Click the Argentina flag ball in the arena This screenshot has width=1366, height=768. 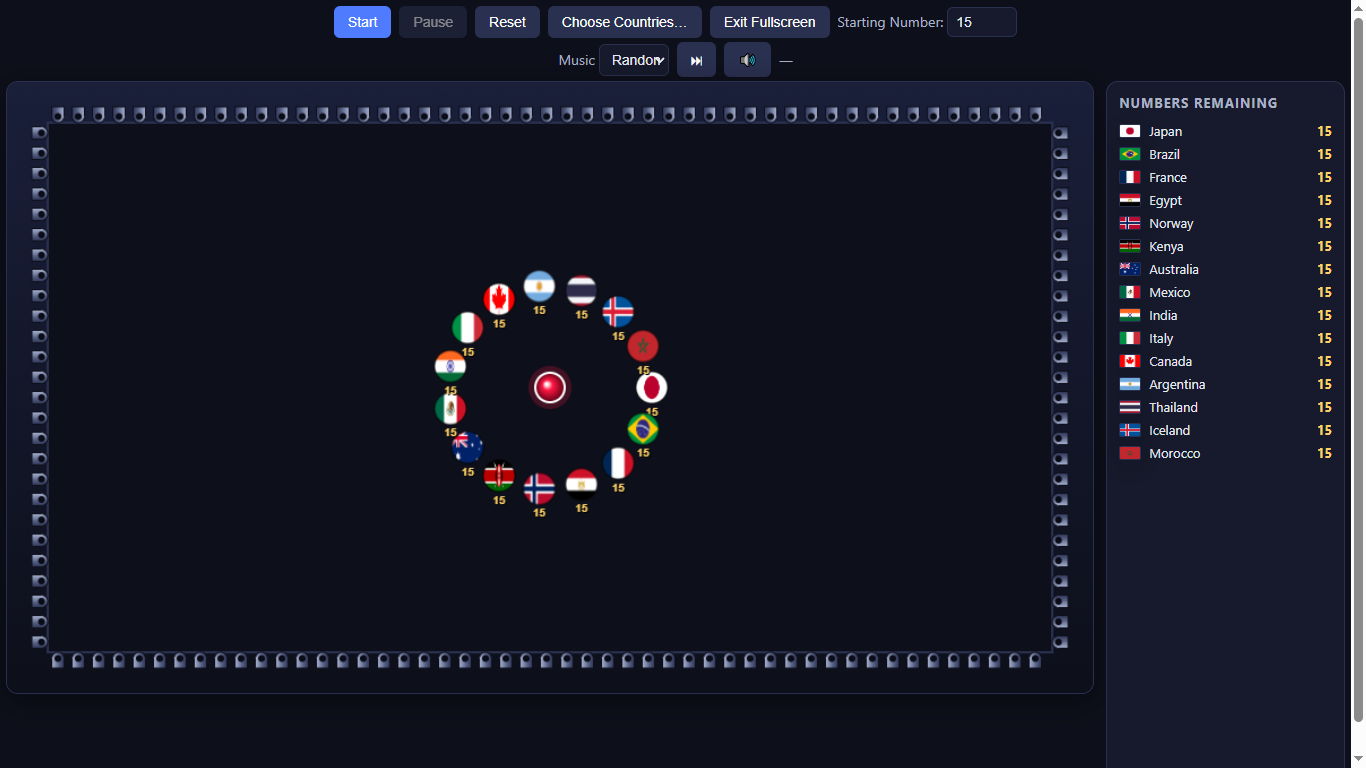coord(539,286)
